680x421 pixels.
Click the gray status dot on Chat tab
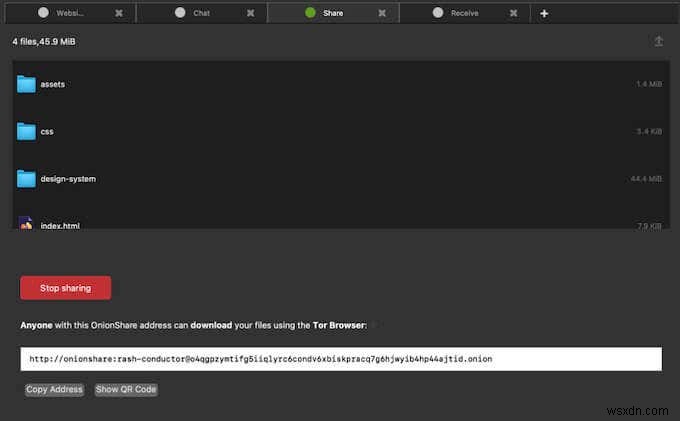(x=180, y=13)
